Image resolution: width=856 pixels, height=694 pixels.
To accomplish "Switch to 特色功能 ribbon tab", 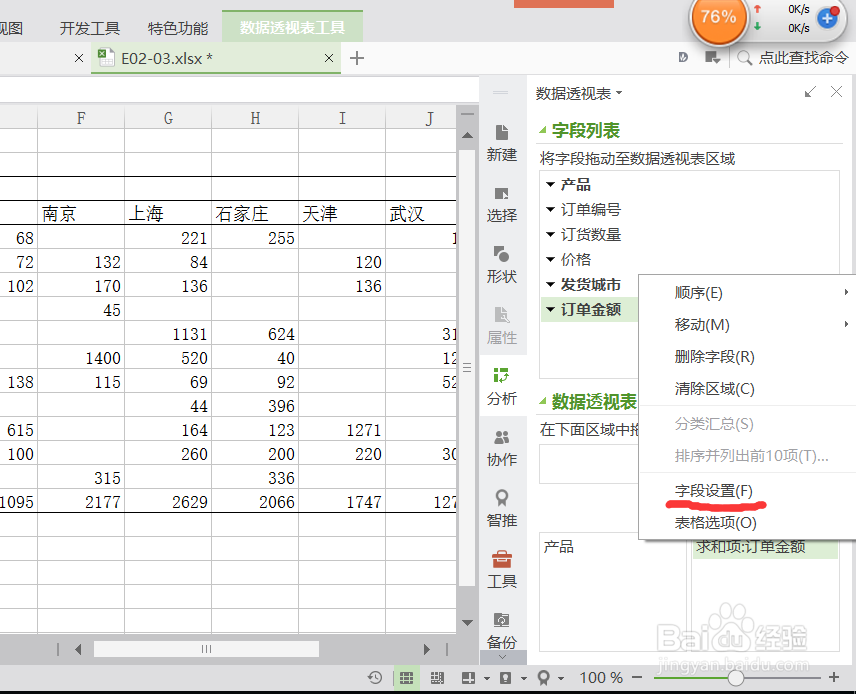I will (177, 28).
